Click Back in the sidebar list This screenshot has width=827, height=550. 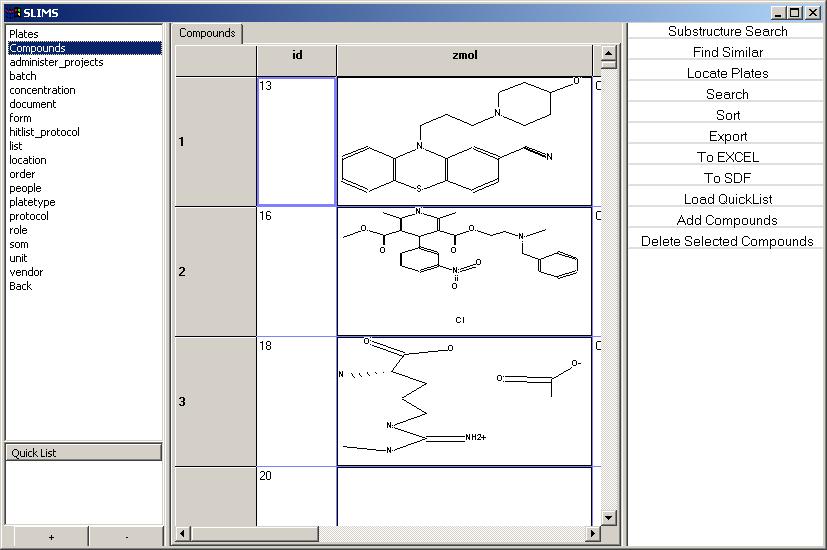pos(21,286)
